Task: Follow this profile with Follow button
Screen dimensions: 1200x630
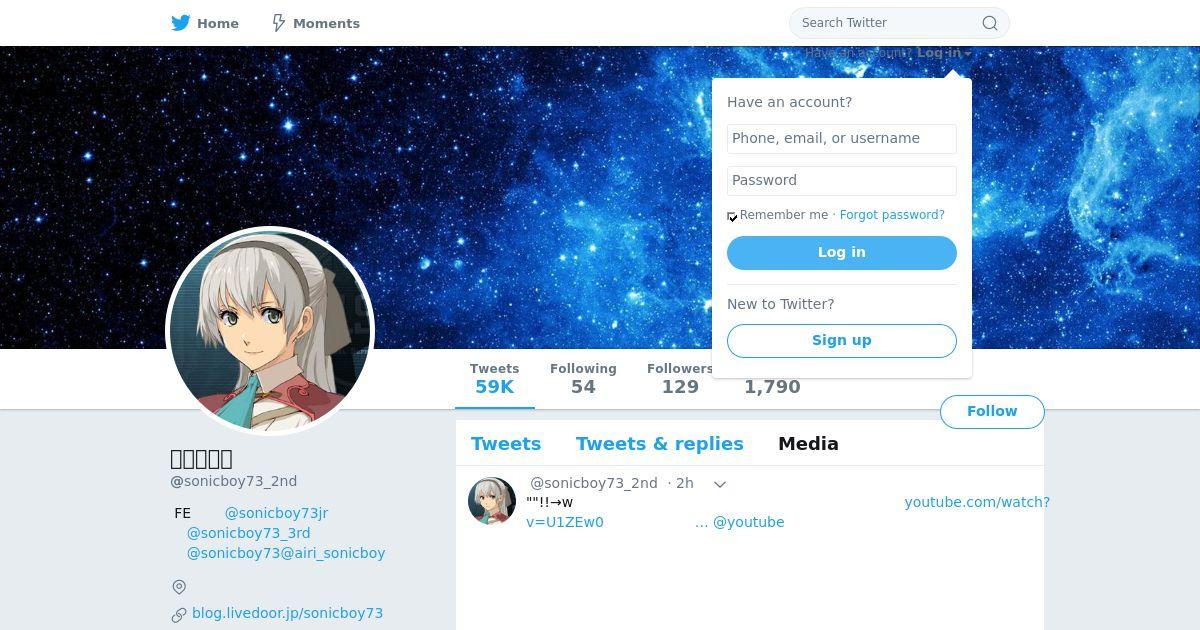Action: (992, 412)
